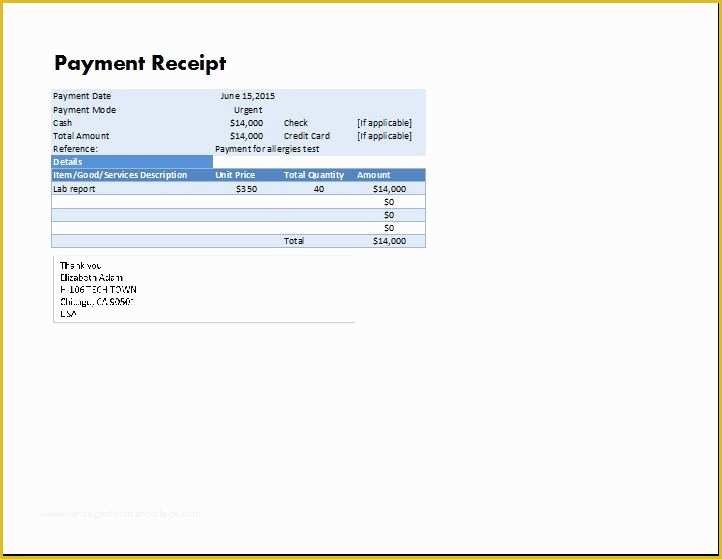This screenshot has height=559, width=722.
Task: Click the Details section header
Action: tap(132, 162)
